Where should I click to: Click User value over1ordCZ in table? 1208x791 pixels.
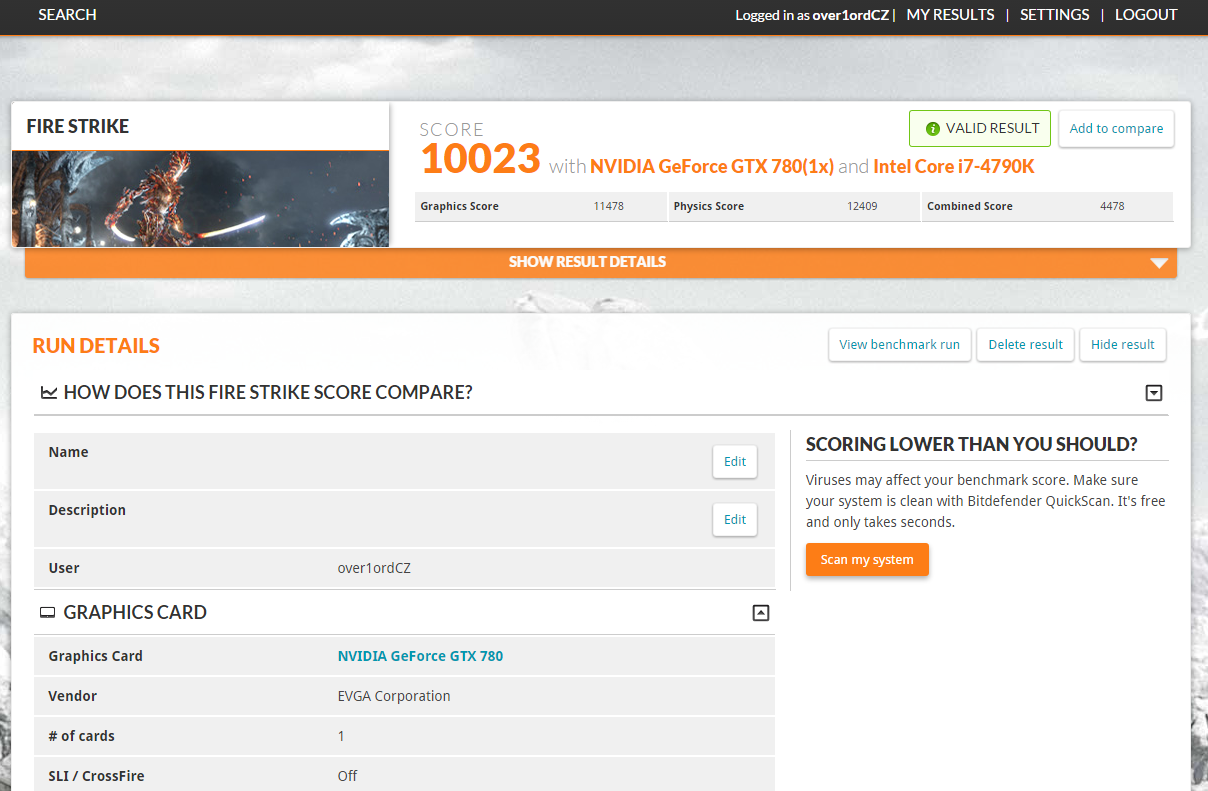374,568
